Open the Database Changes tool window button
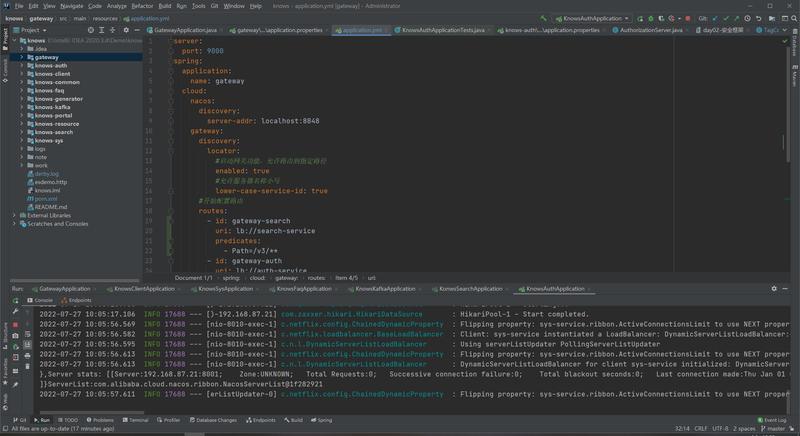800x436 pixels. coord(213,420)
